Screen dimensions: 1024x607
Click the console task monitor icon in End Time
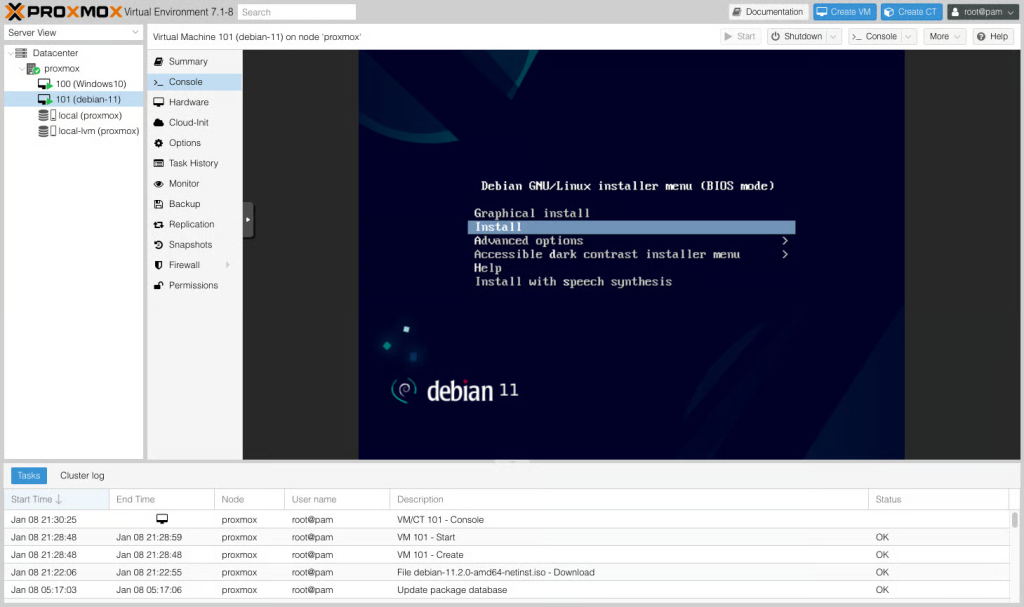[162, 519]
